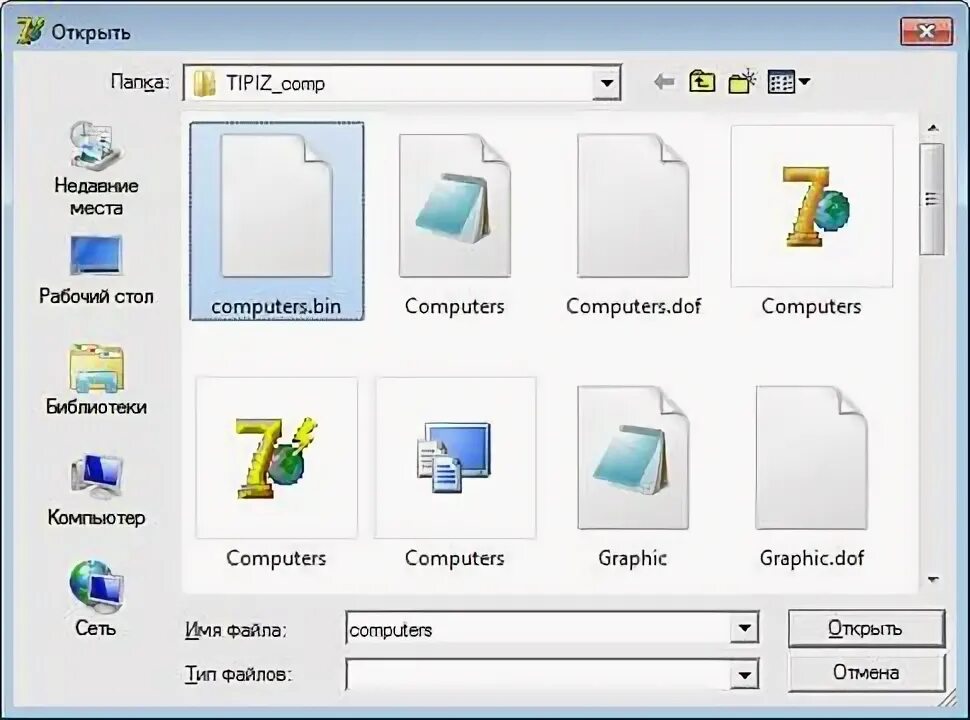
Task: Open the view options dropdown arrow
Action: click(804, 82)
